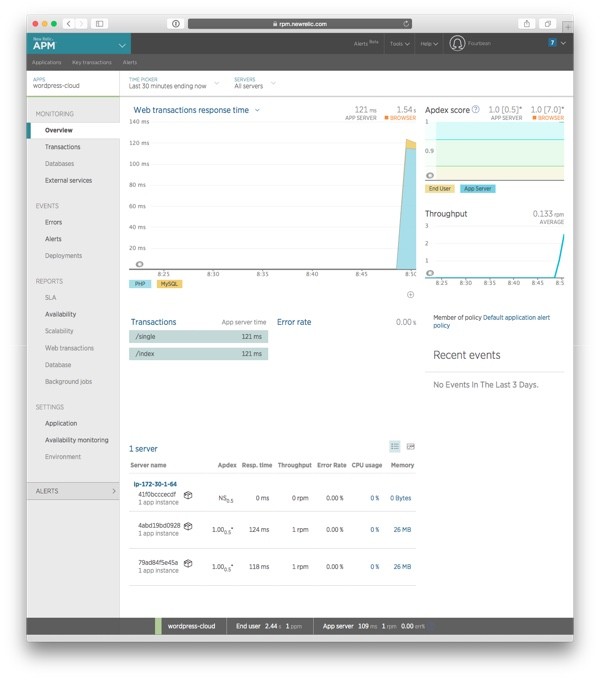Click the Transactions section heading link
Viewport: 600px width, 683px height.
153,322
